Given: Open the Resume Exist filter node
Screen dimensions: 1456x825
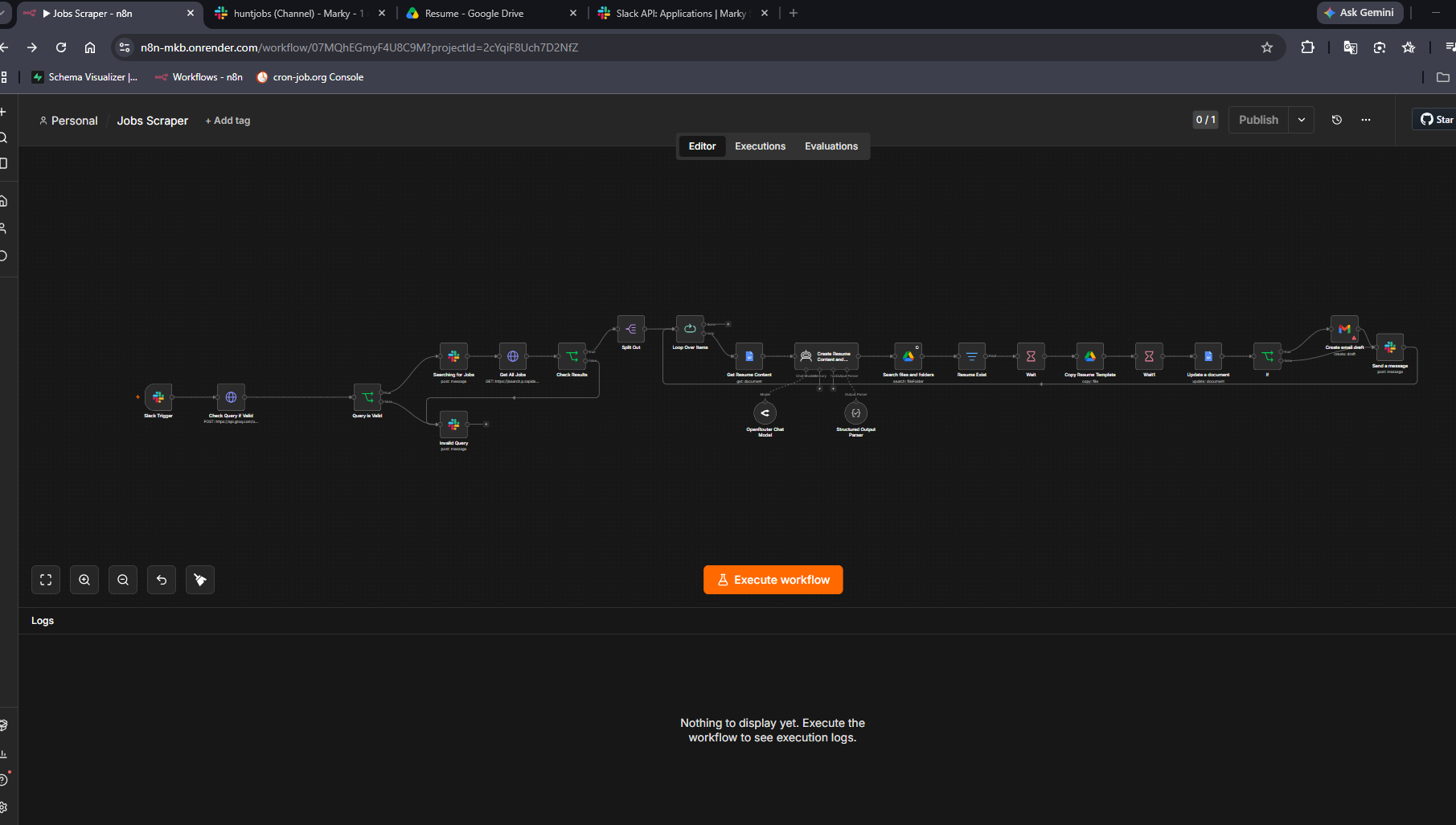Looking at the screenshot, I should (971, 356).
